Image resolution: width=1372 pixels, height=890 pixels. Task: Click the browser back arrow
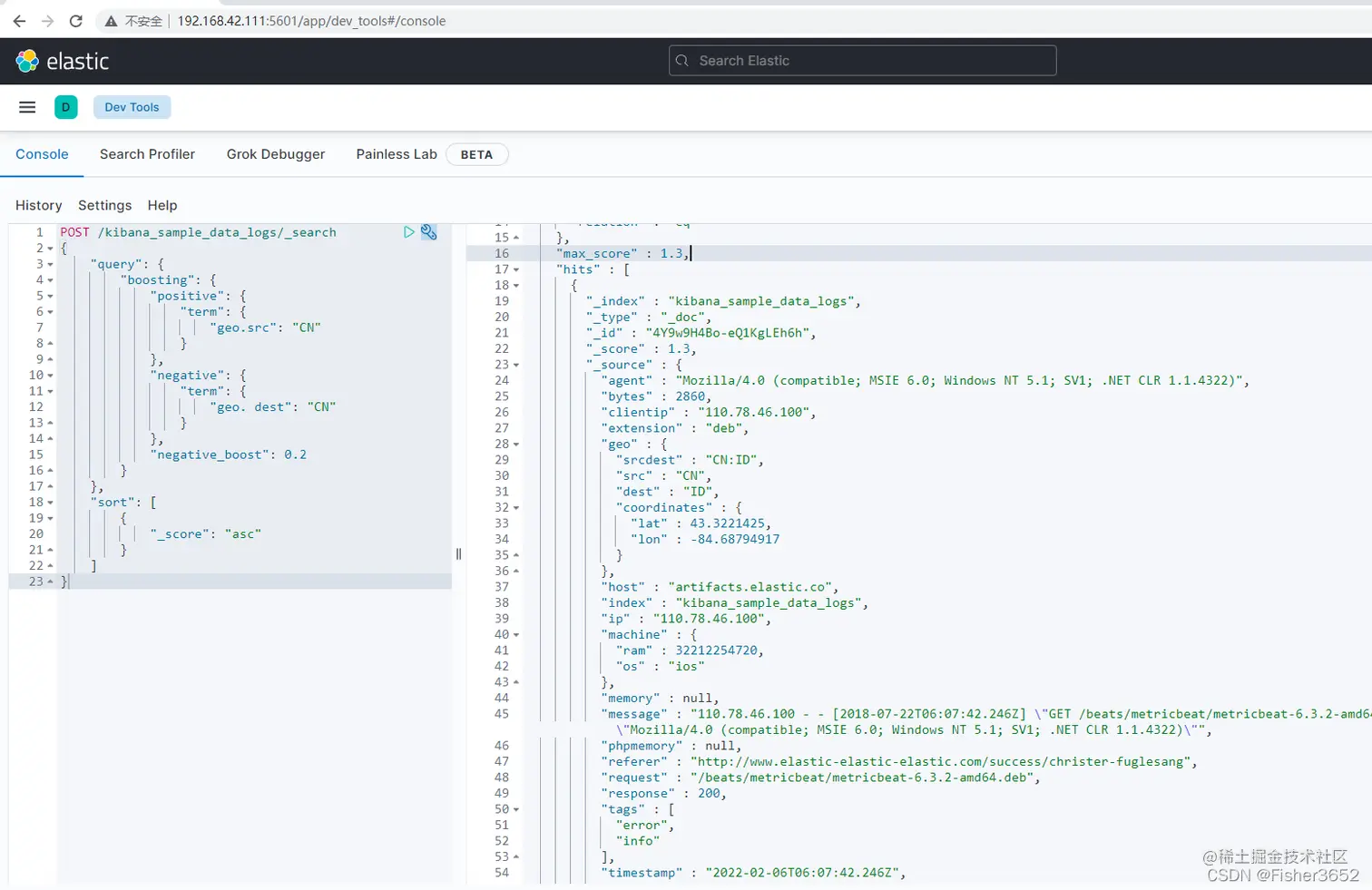pos(19,21)
